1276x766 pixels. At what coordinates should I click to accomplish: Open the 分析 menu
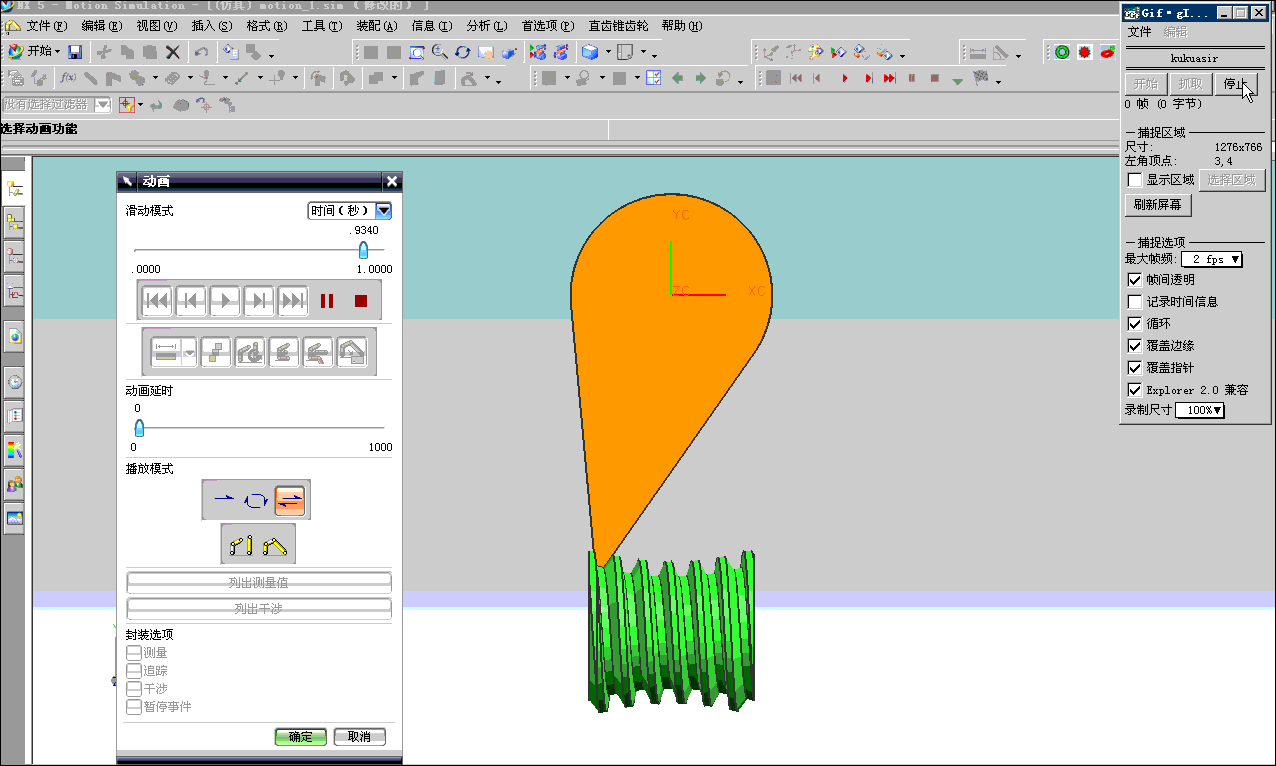point(487,26)
